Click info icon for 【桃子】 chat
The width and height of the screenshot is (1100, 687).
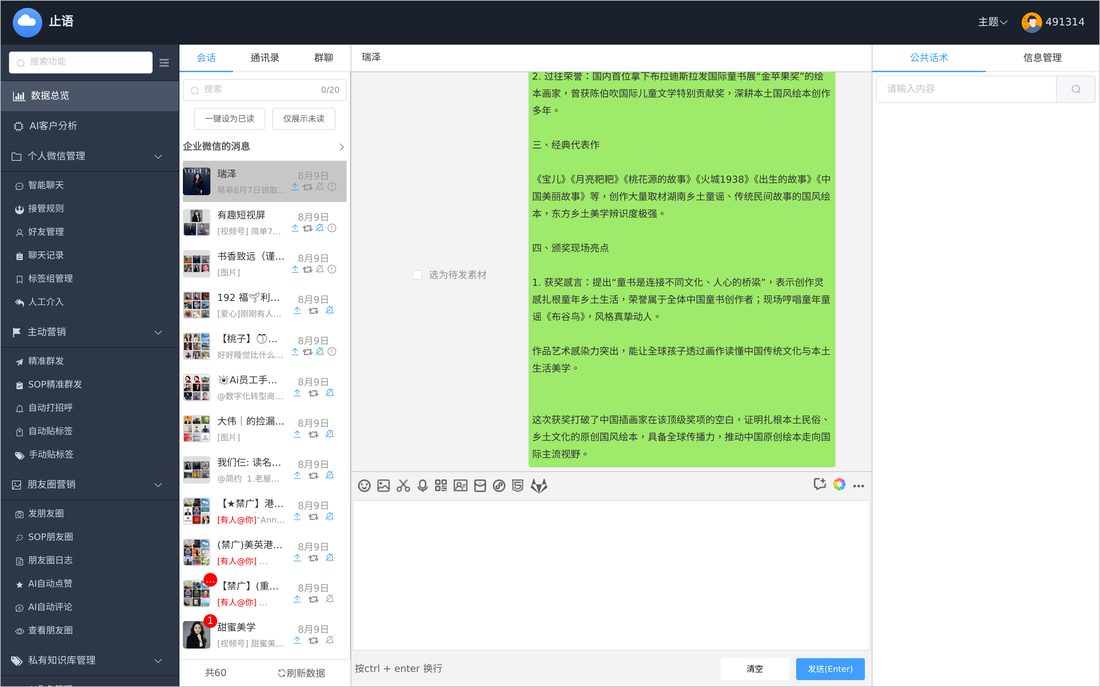coord(333,352)
